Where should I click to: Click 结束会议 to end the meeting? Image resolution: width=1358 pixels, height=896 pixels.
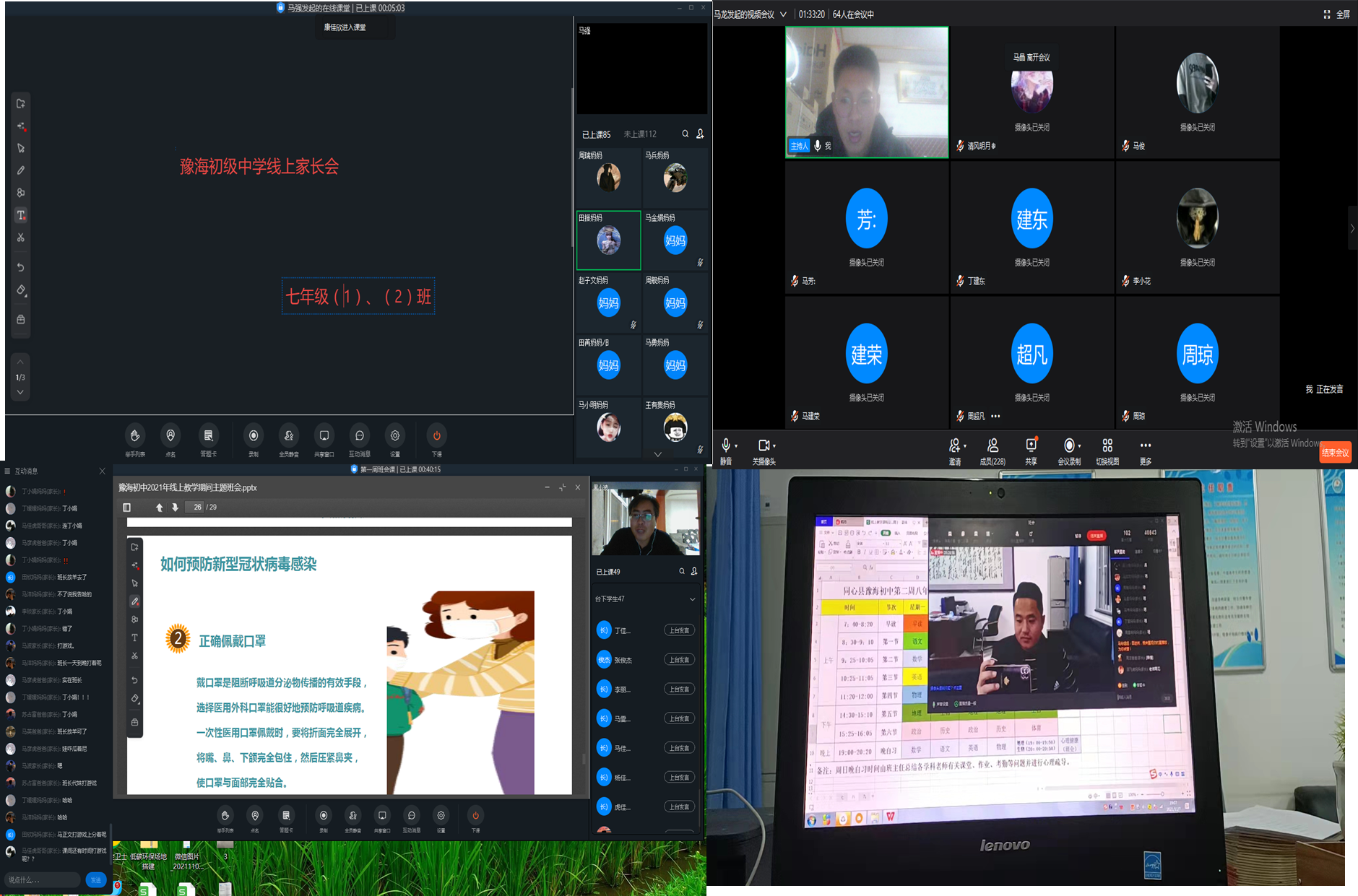click(x=1335, y=453)
